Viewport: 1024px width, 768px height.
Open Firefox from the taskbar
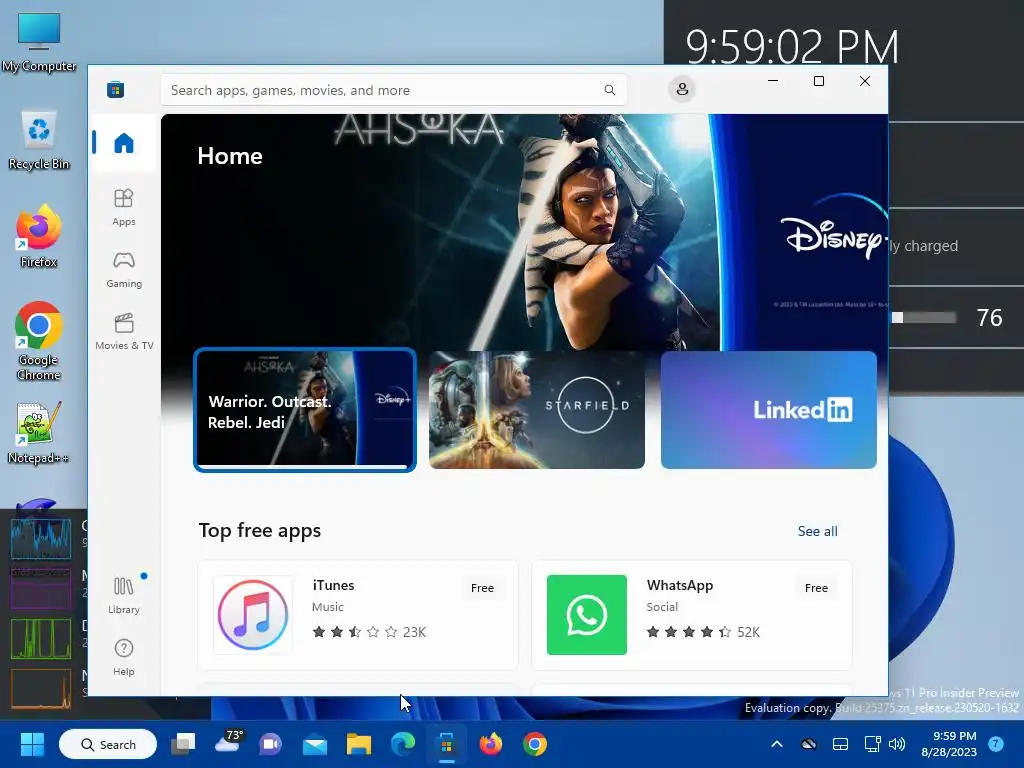point(490,744)
